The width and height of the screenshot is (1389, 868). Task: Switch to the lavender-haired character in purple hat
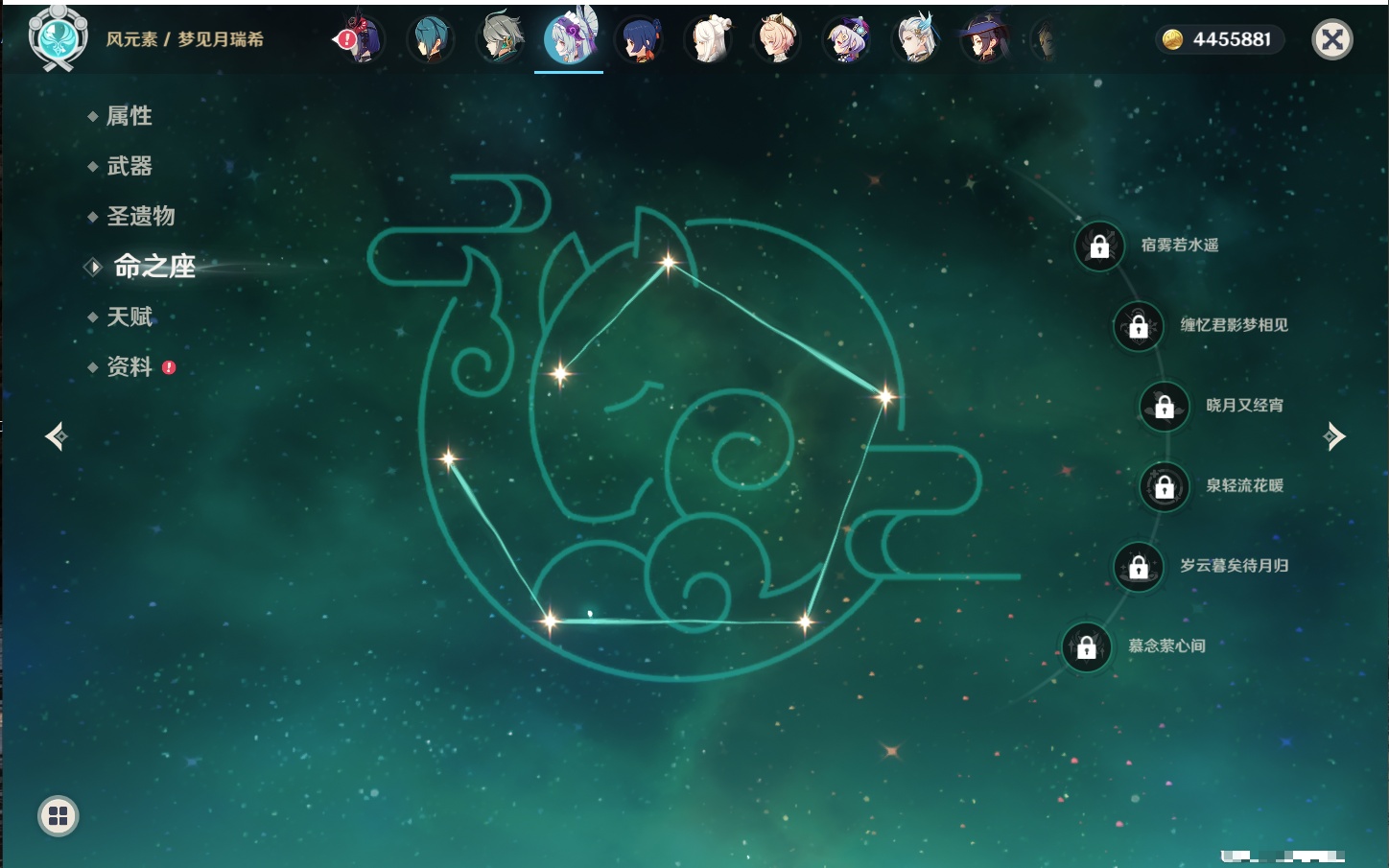pos(847,39)
